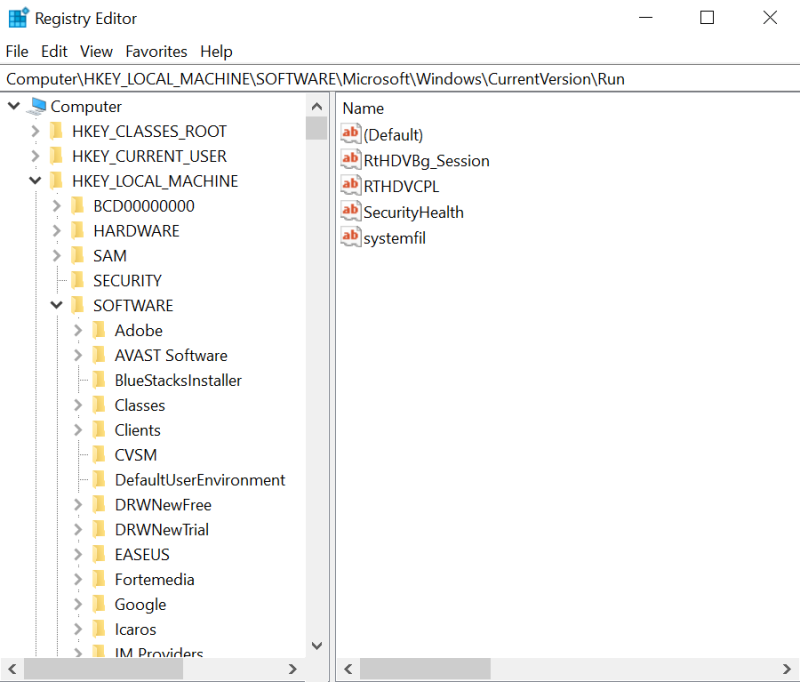This screenshot has height=682, width=800.
Task: Expand the Fortemedia key
Action: pyautogui.click(x=78, y=579)
